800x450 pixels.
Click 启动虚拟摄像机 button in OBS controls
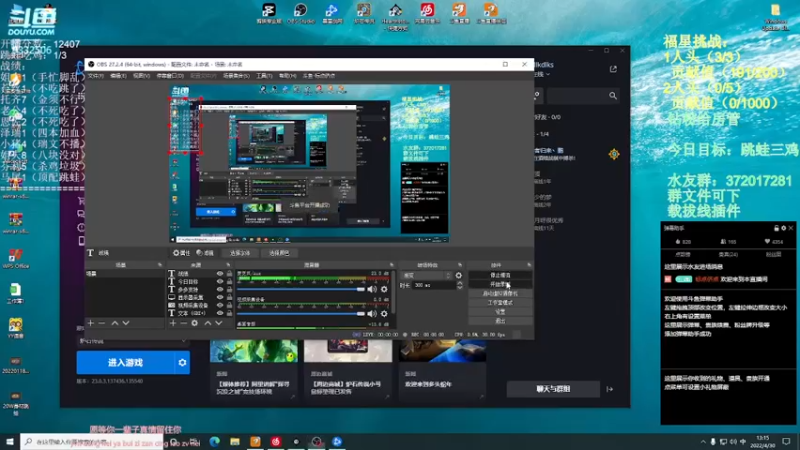pos(500,294)
